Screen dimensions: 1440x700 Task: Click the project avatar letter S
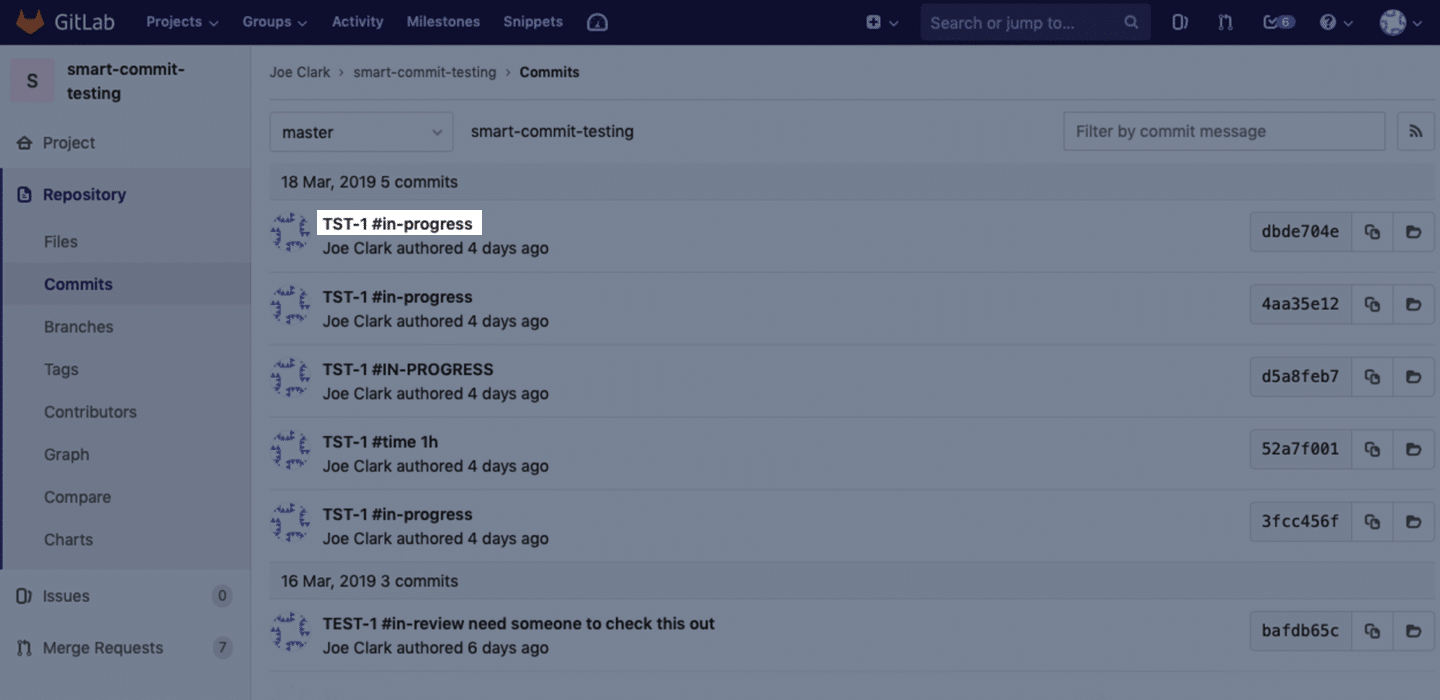click(32, 81)
